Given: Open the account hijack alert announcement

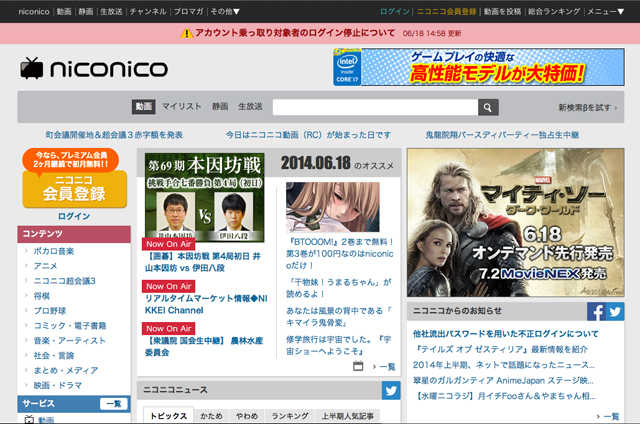Looking at the screenshot, I should click(x=295, y=33).
